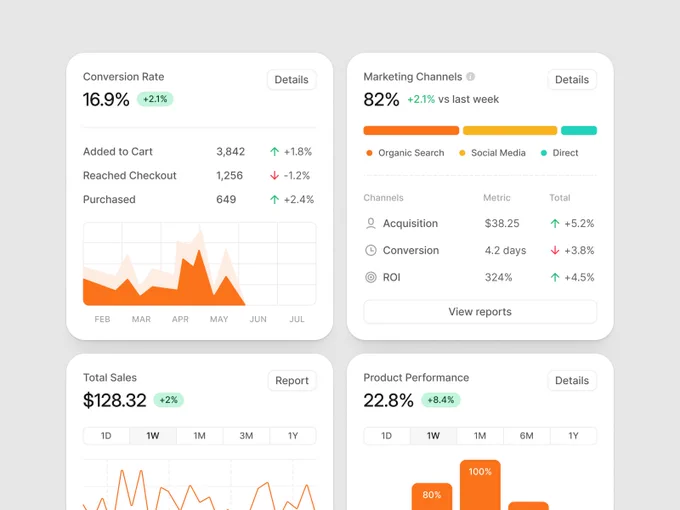Open Details for Marketing Channels card
This screenshot has width=680, height=510.
click(x=572, y=80)
